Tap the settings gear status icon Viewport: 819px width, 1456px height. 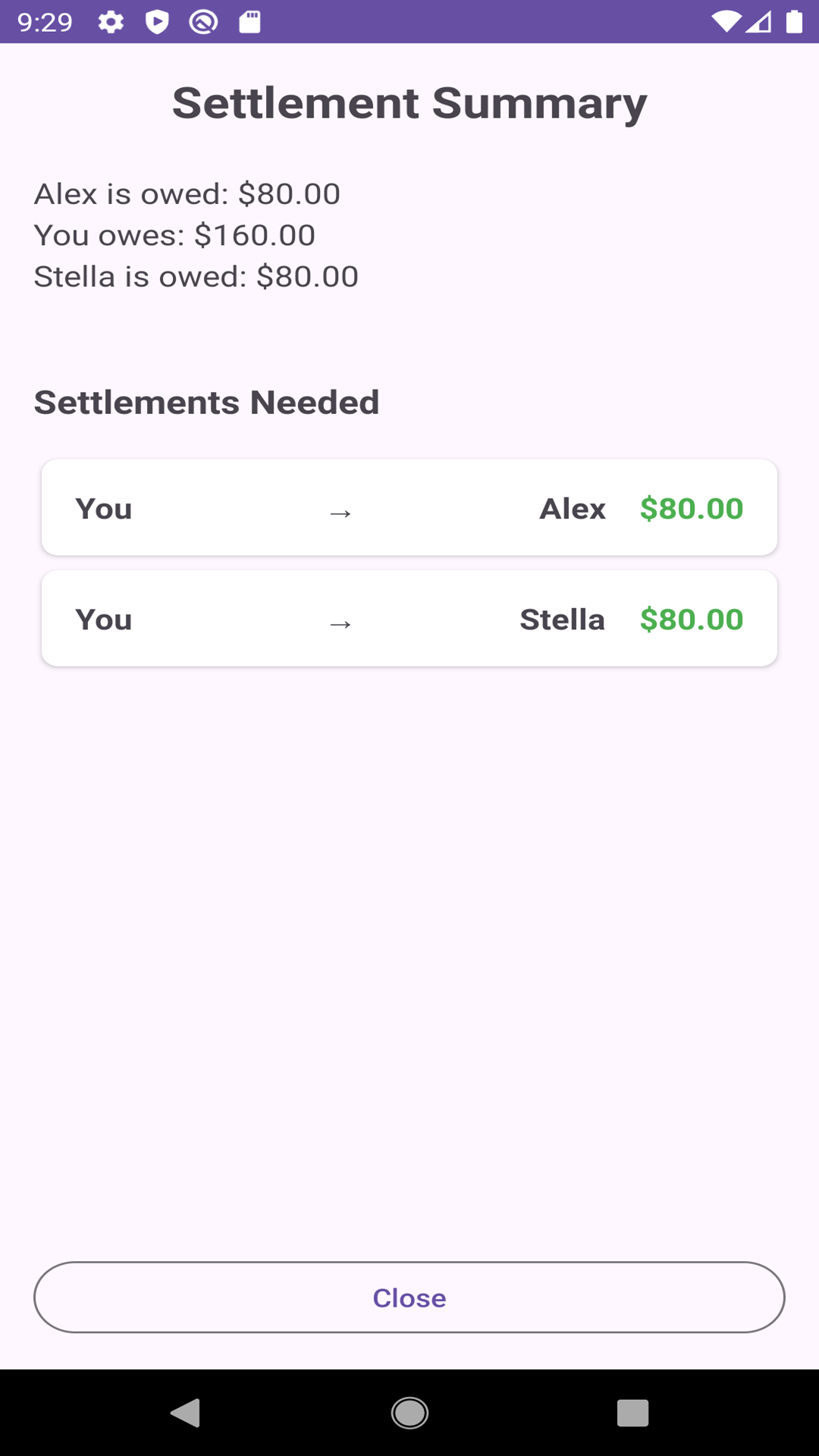[111, 22]
